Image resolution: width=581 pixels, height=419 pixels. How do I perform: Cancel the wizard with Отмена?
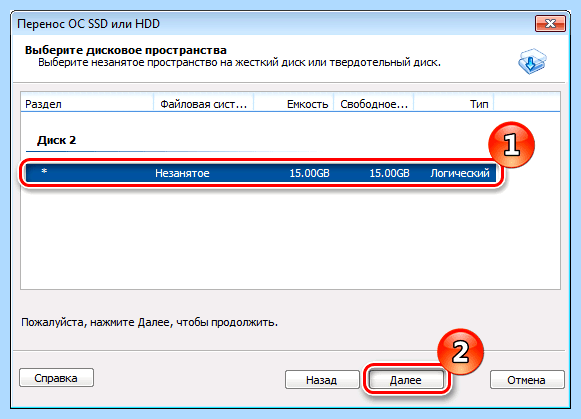pyautogui.click(x=527, y=380)
